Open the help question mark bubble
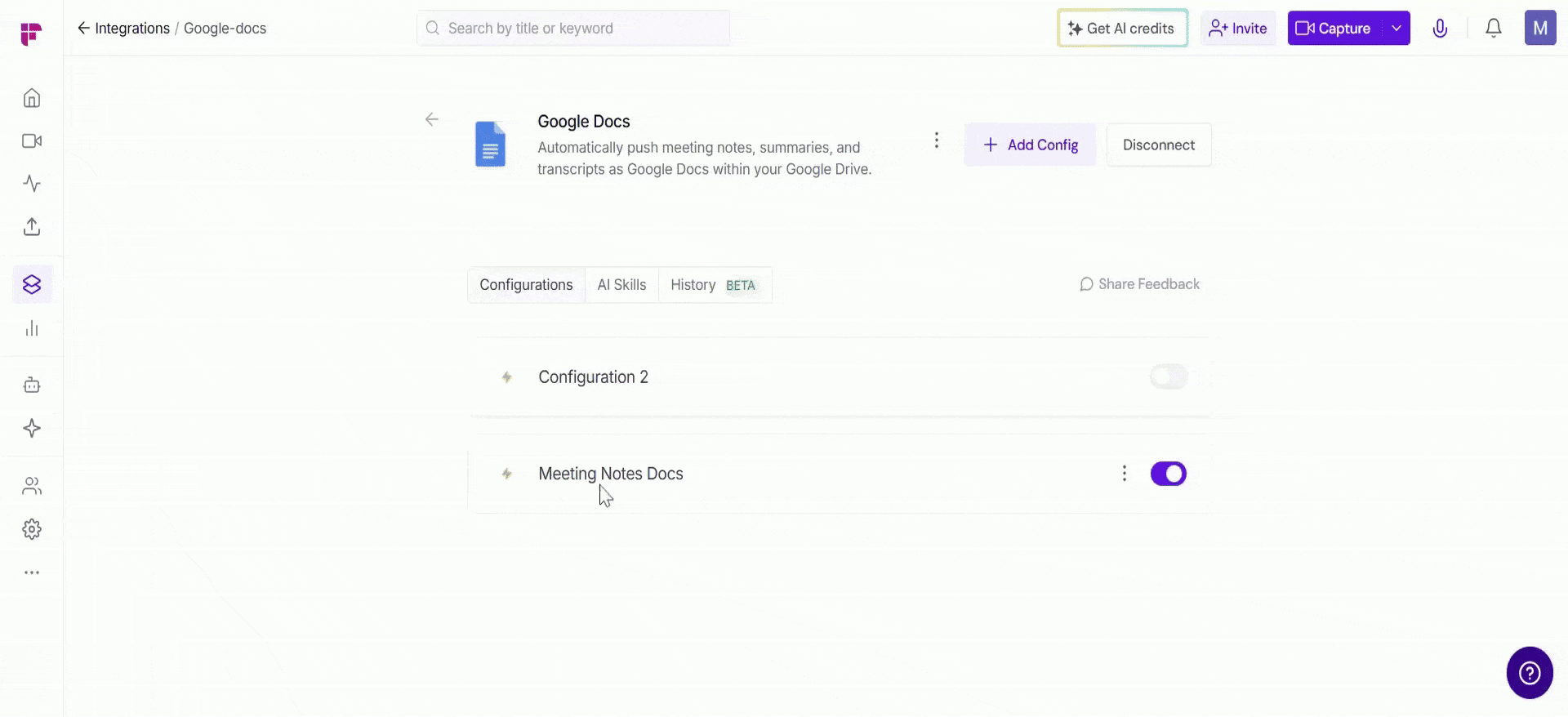Viewport: 1568px width, 717px height. [1529, 673]
